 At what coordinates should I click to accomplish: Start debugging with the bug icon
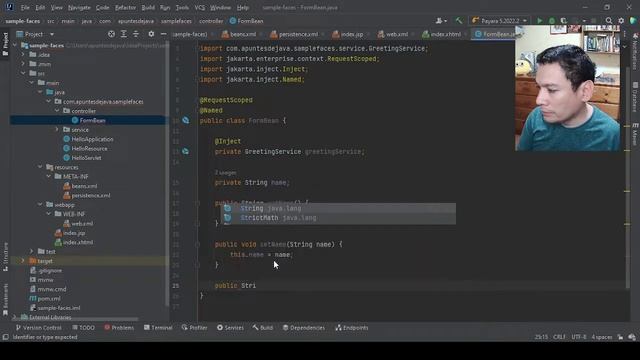click(x=552, y=20)
